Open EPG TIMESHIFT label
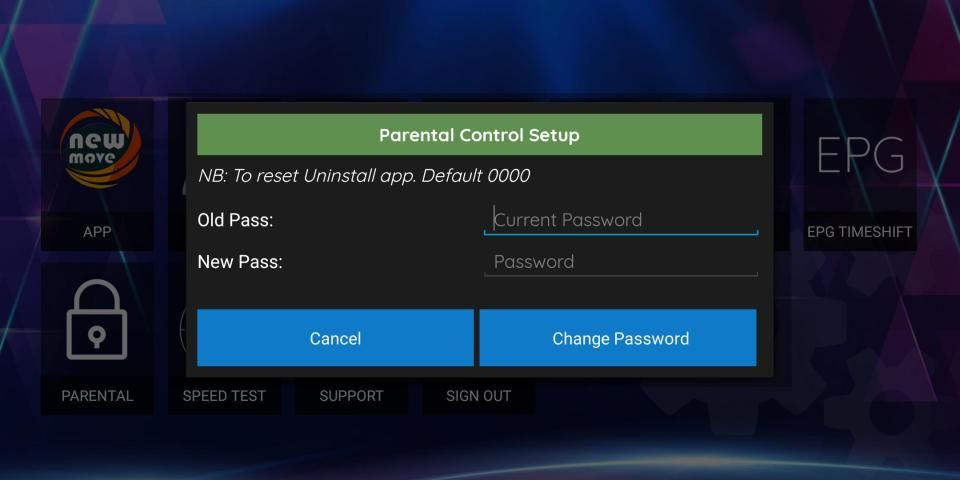 click(x=860, y=232)
